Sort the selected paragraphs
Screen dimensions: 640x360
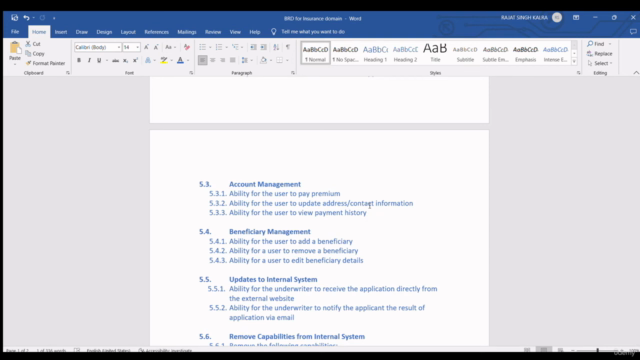tap(276, 47)
